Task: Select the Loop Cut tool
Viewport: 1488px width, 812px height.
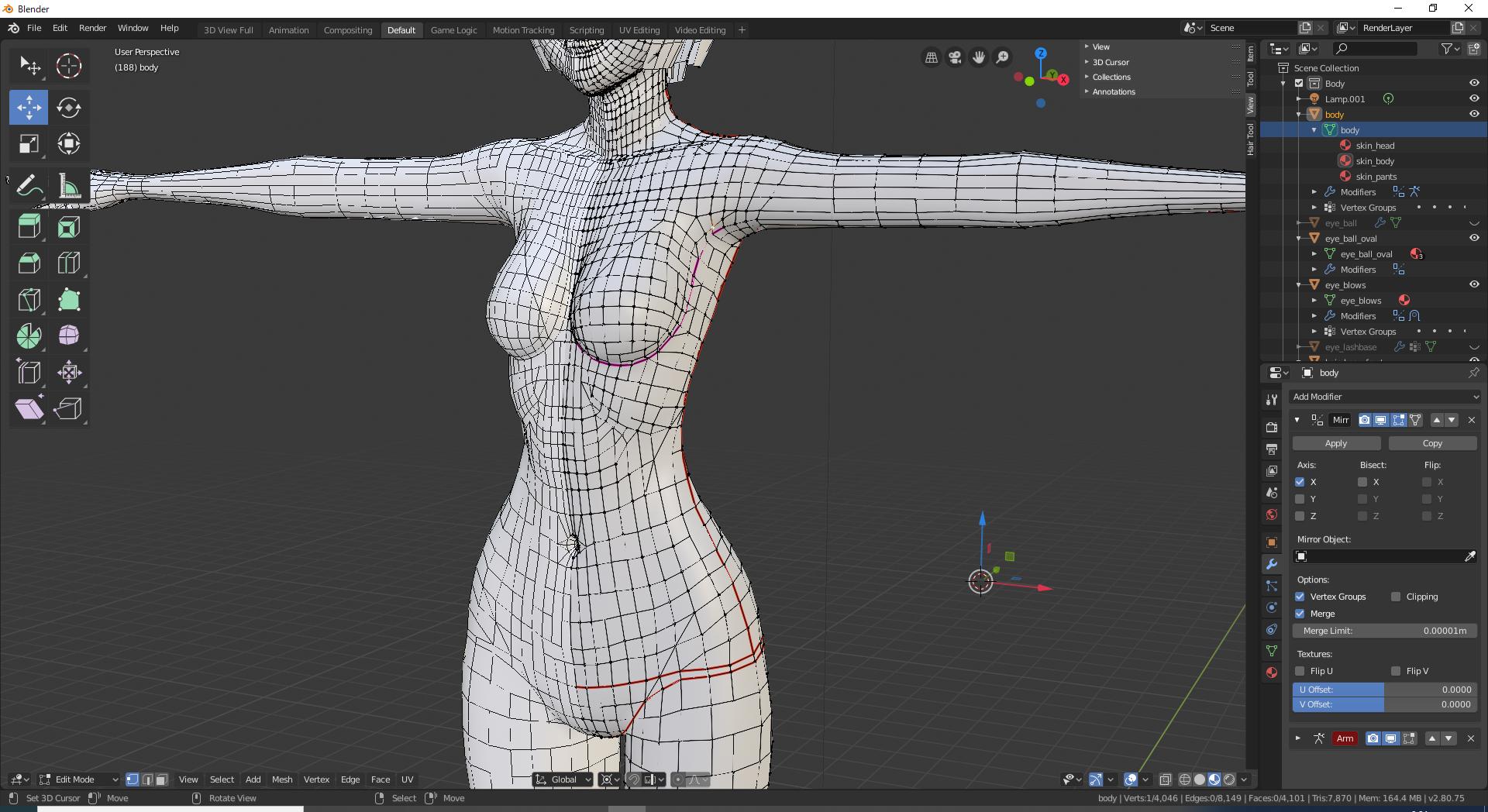Action: tap(69, 263)
